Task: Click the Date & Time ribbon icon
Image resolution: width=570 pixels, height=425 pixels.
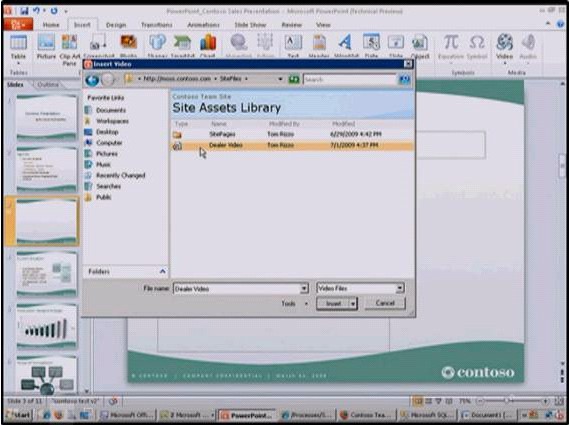Action: pos(371,43)
